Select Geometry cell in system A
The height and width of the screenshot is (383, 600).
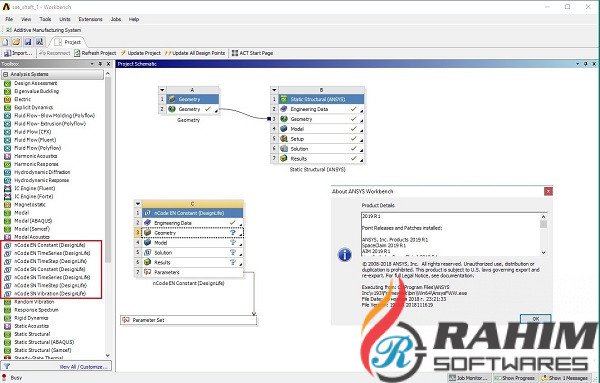pyautogui.click(x=192, y=109)
